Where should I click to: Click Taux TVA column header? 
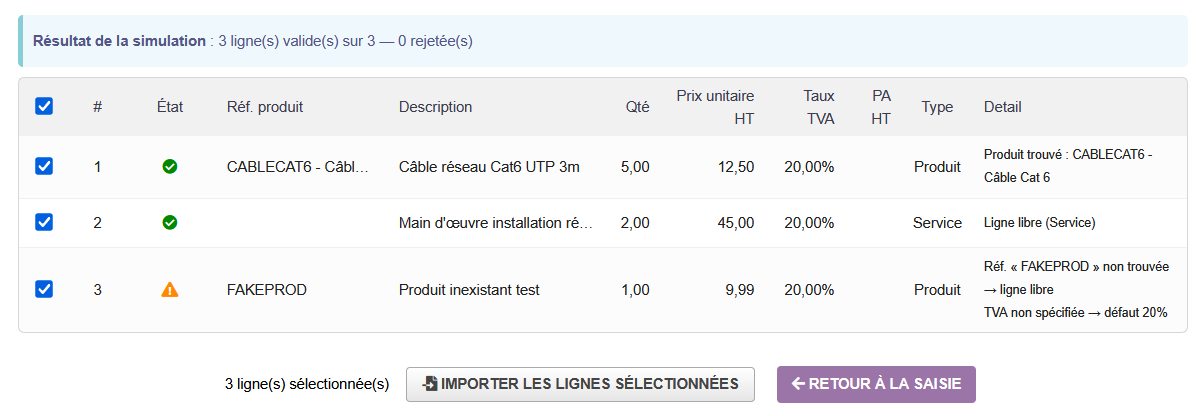click(819, 107)
